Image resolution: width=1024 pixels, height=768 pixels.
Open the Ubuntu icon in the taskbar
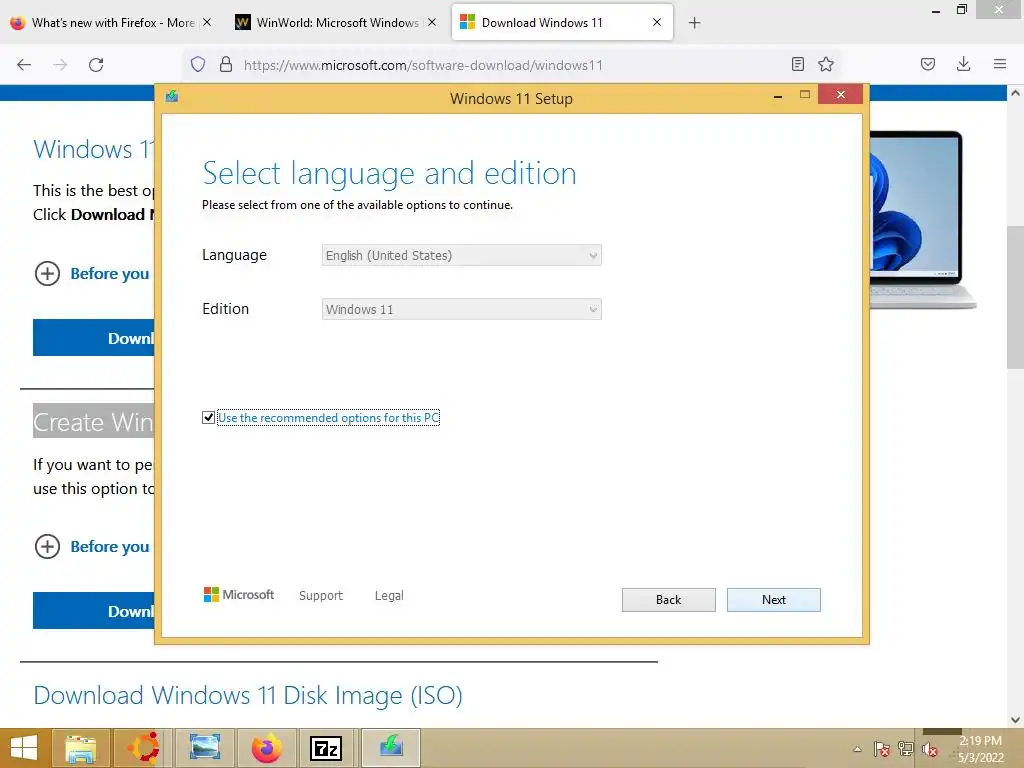143,748
